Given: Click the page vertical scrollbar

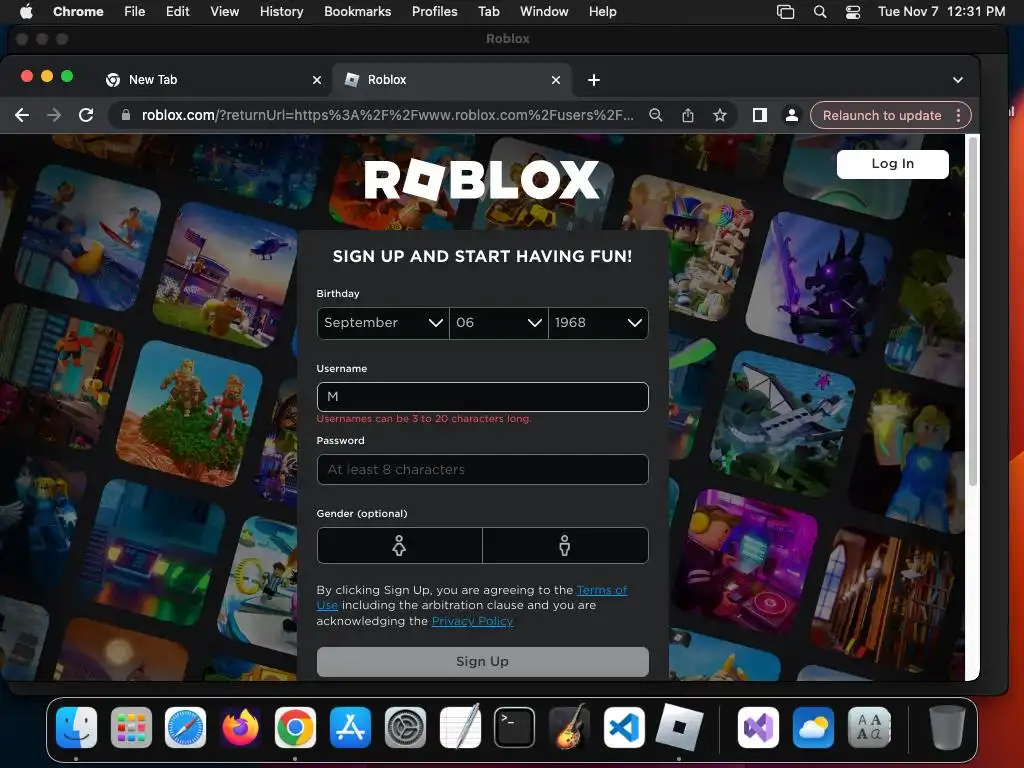Looking at the screenshot, I should pyautogui.click(x=972, y=310).
